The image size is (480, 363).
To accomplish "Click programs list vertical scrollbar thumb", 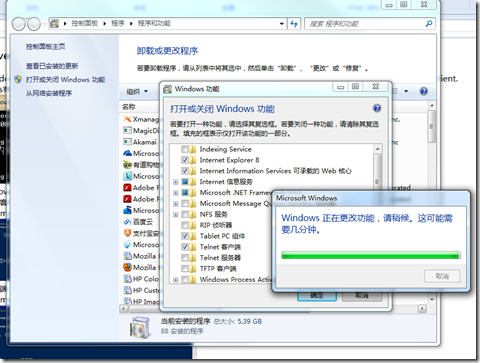I will point(432,127).
